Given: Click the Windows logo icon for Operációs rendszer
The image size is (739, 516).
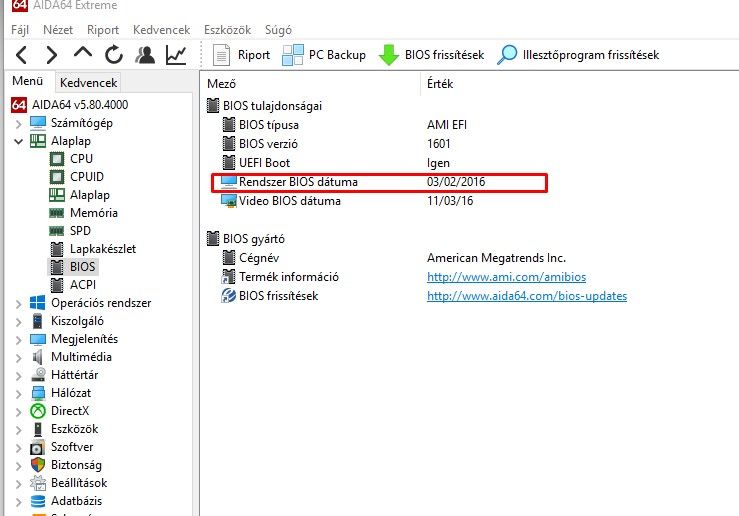Looking at the screenshot, I should 38,303.
